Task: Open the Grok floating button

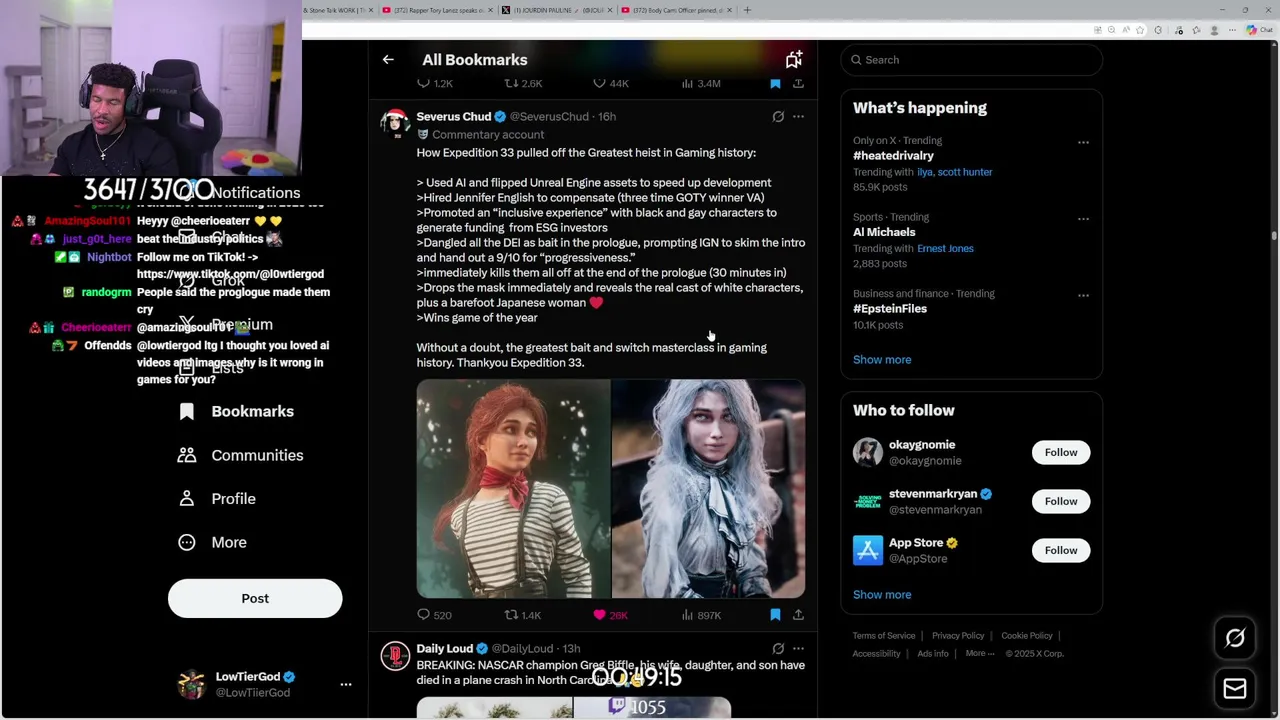Action: pyautogui.click(x=1235, y=639)
